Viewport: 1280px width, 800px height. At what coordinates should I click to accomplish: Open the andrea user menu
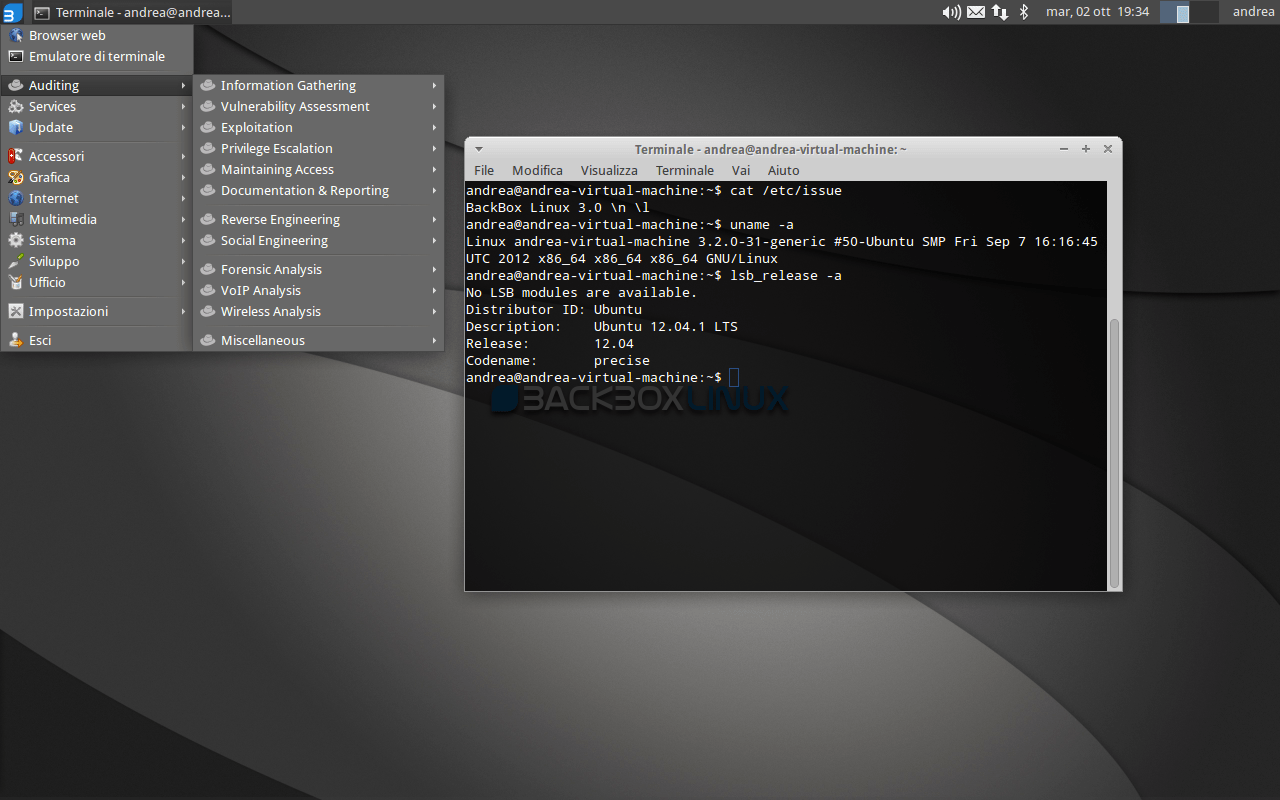click(1253, 12)
